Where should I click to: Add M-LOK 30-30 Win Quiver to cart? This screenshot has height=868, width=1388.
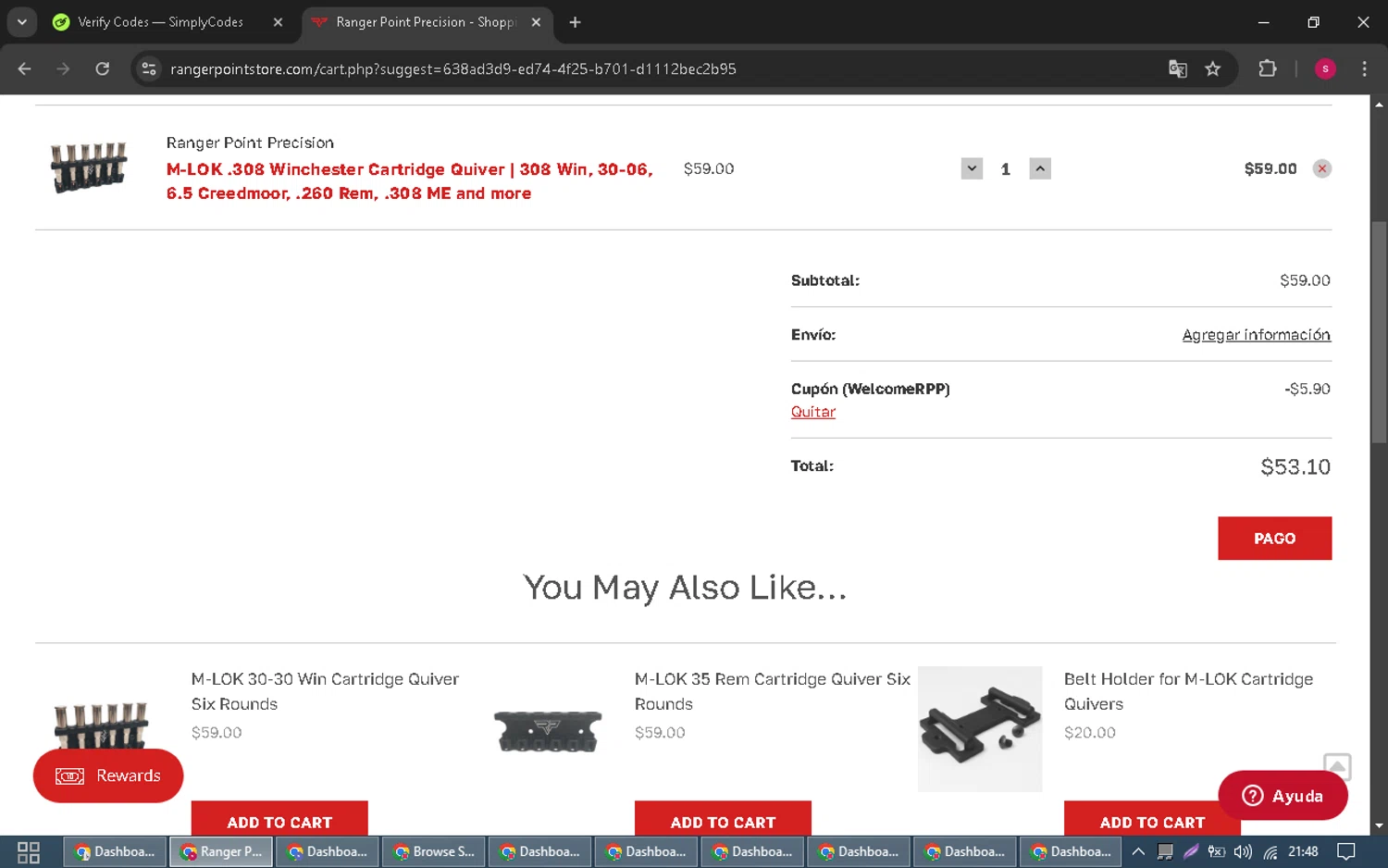(x=279, y=820)
